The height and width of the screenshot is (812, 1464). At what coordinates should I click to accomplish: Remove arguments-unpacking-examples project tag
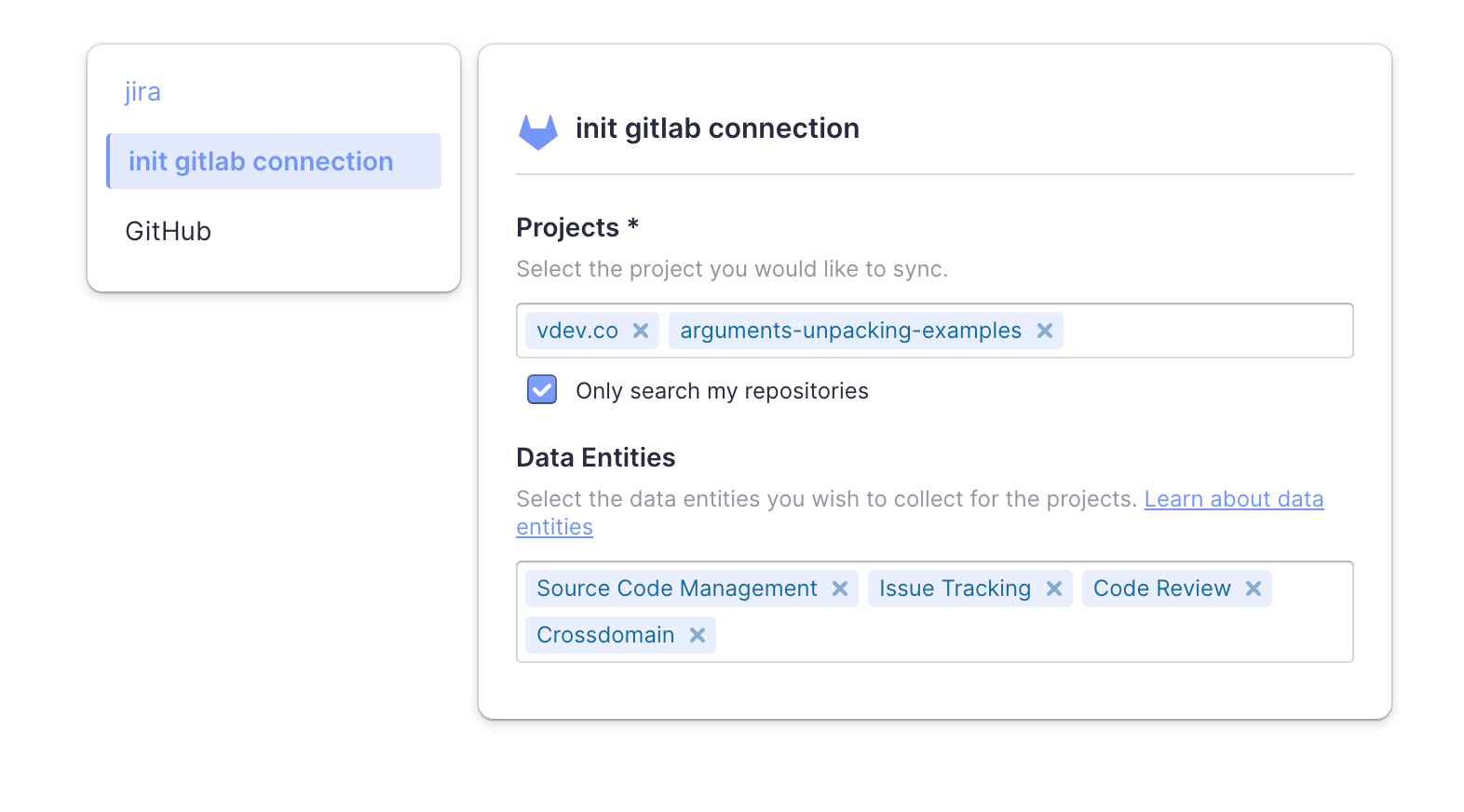[x=1045, y=331]
